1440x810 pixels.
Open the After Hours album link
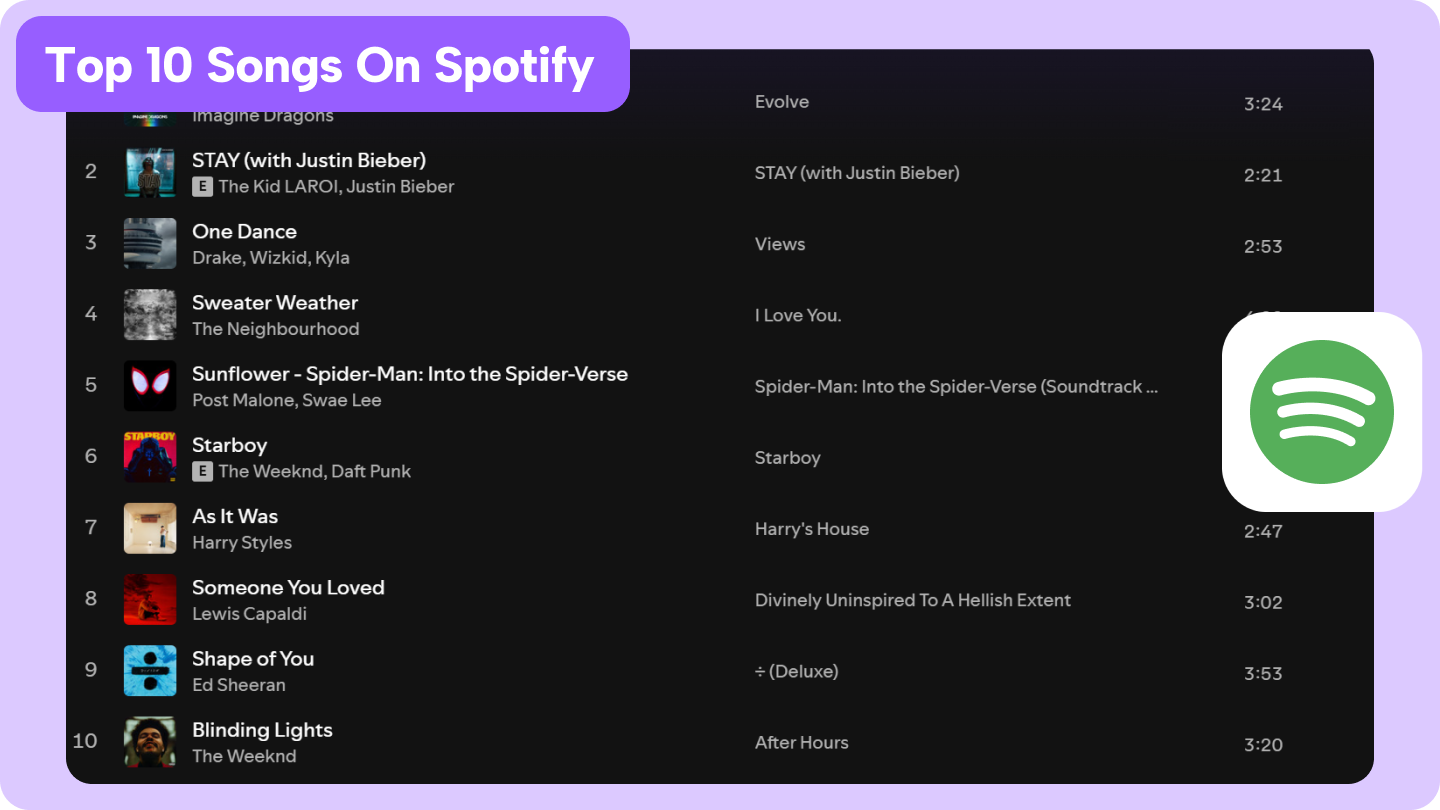pyautogui.click(x=801, y=743)
